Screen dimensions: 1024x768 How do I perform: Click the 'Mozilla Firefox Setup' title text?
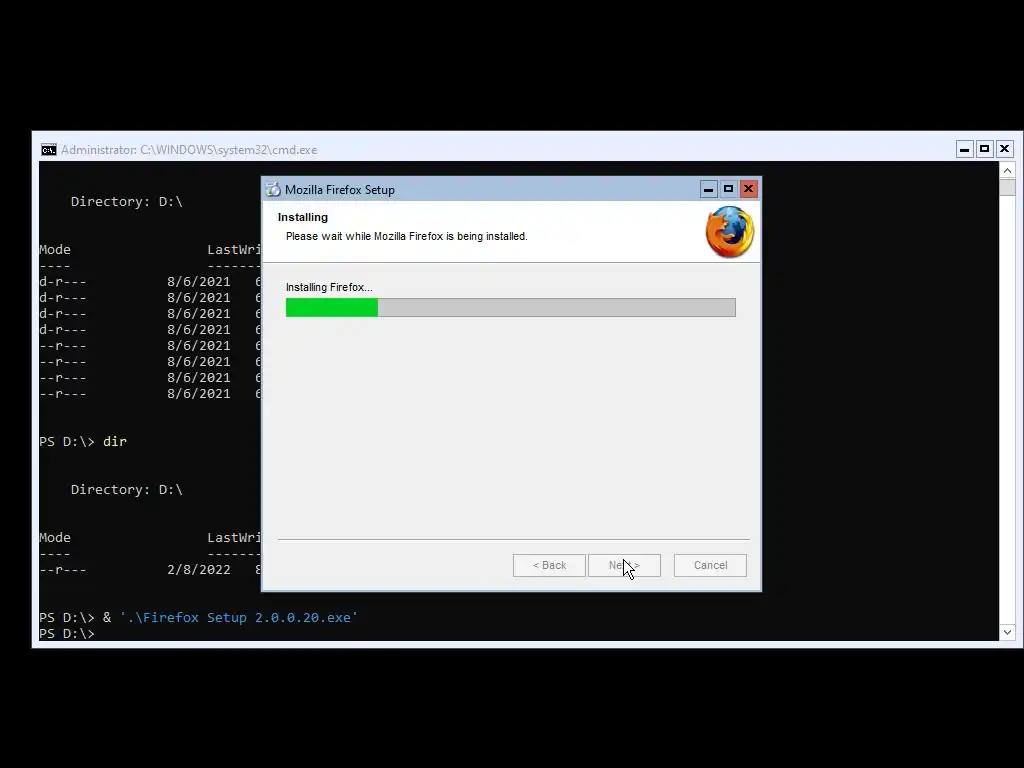[x=340, y=190]
